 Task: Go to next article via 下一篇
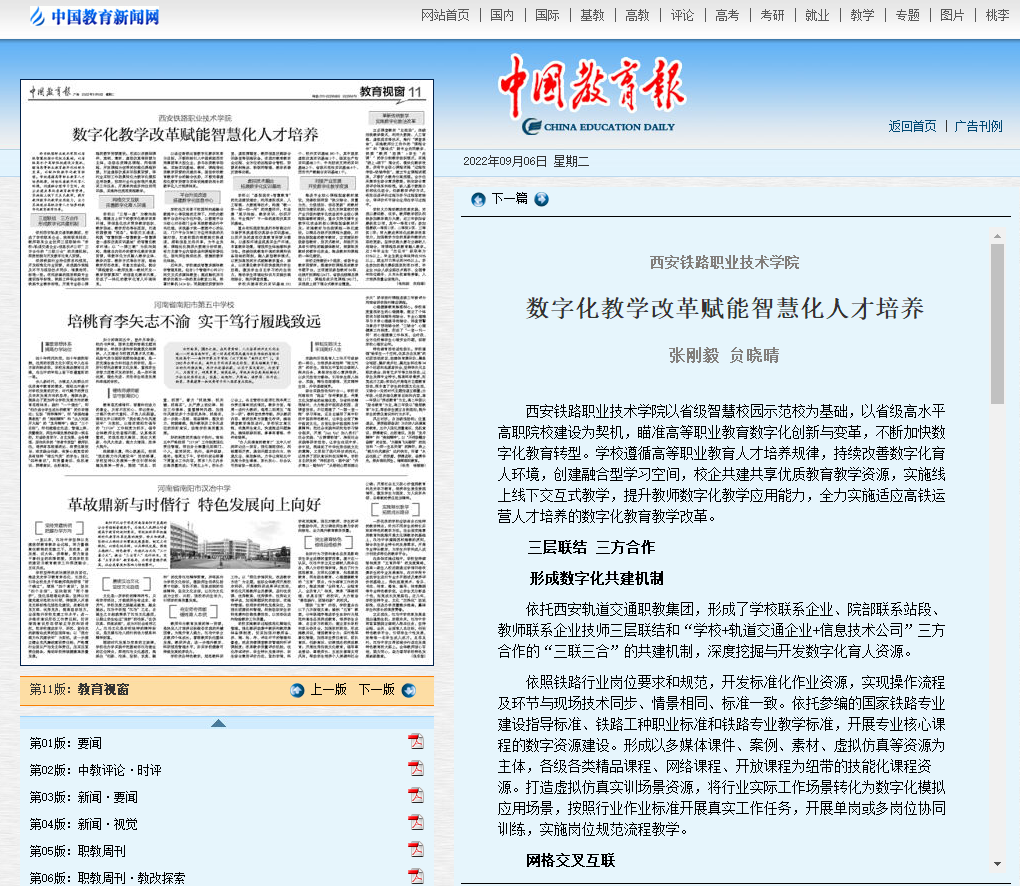tap(509, 199)
